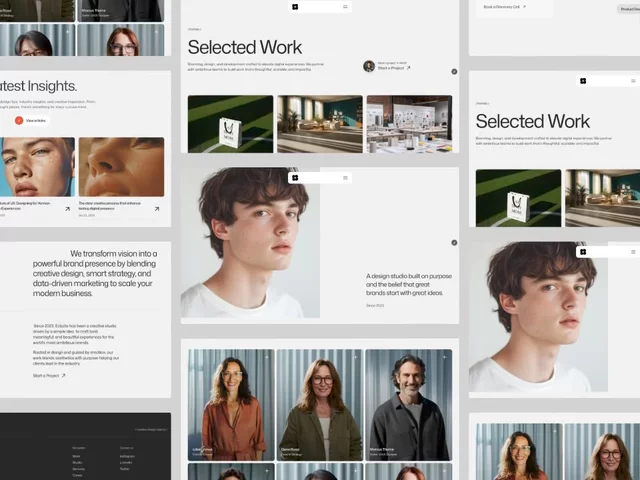Click the arrow icon beside 'The clear creative process' article
Viewport: 640px width, 480px height.
[157, 209]
